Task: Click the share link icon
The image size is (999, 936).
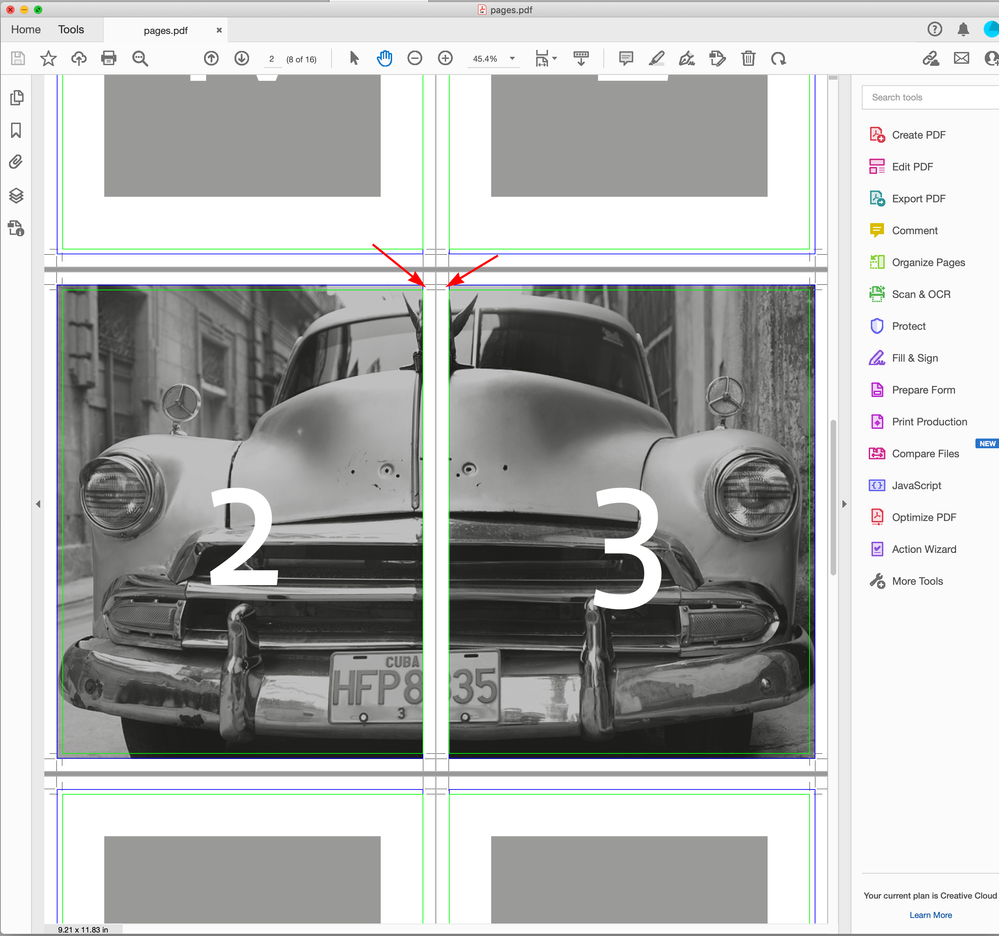Action: click(931, 59)
